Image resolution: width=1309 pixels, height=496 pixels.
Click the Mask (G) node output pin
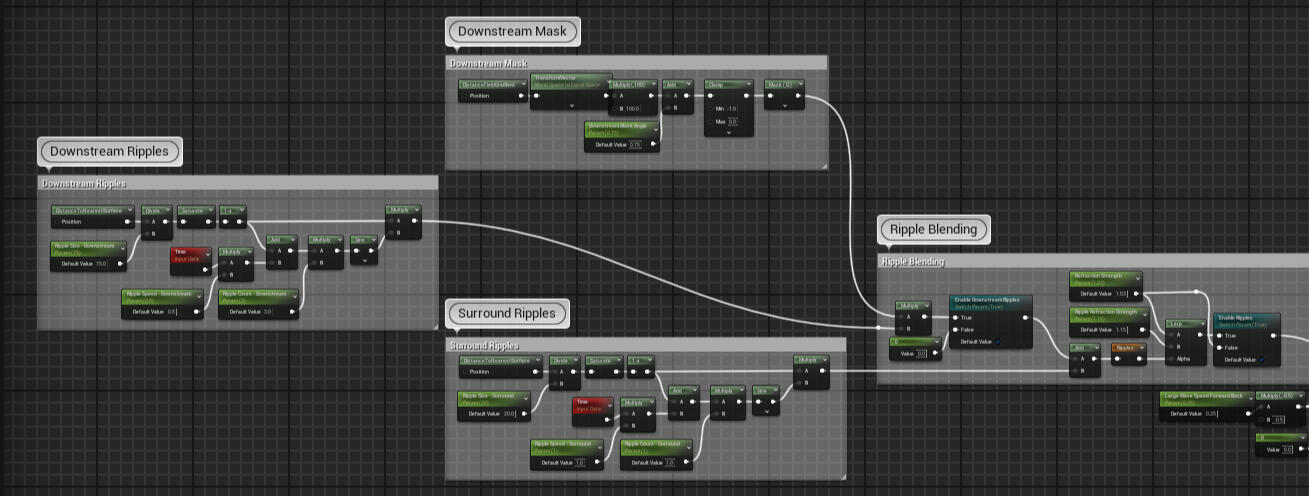pos(799,97)
